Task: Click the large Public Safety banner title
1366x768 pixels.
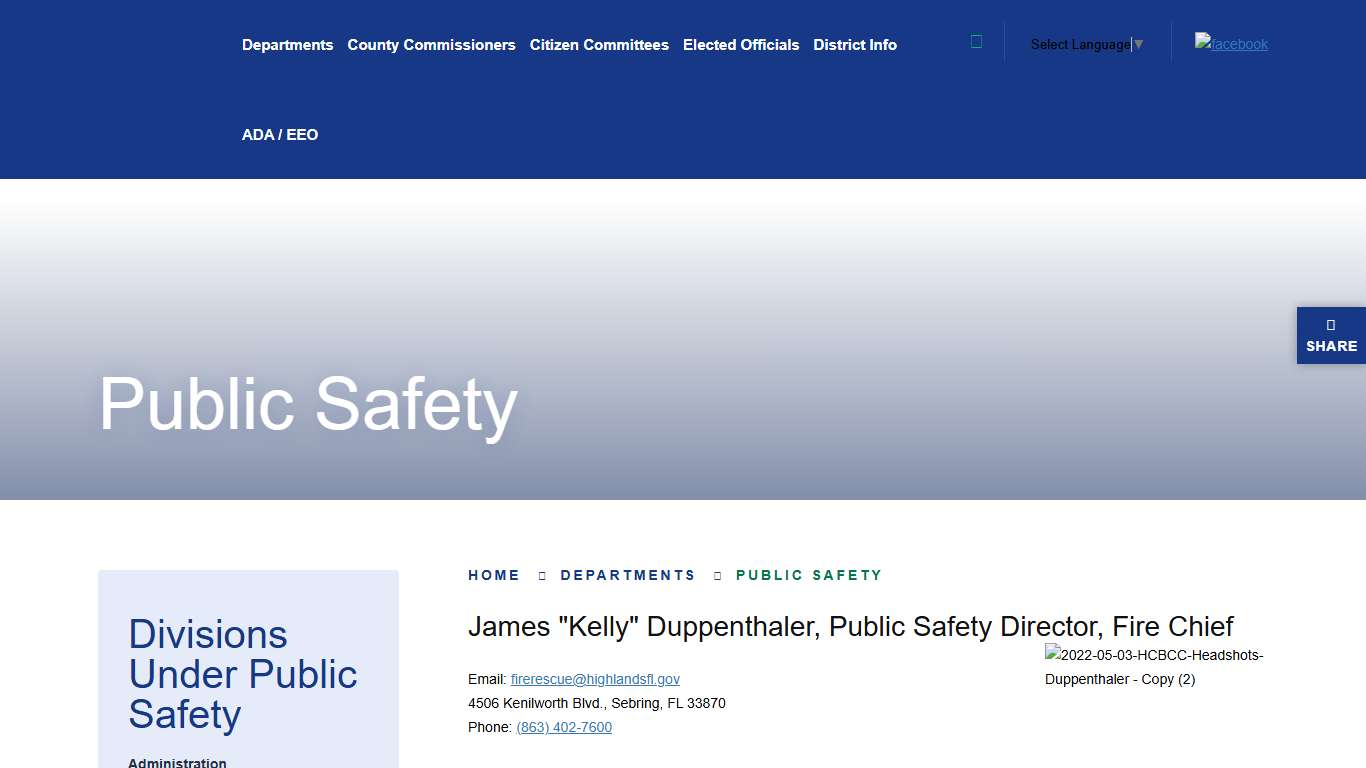Action: pyautogui.click(x=308, y=404)
